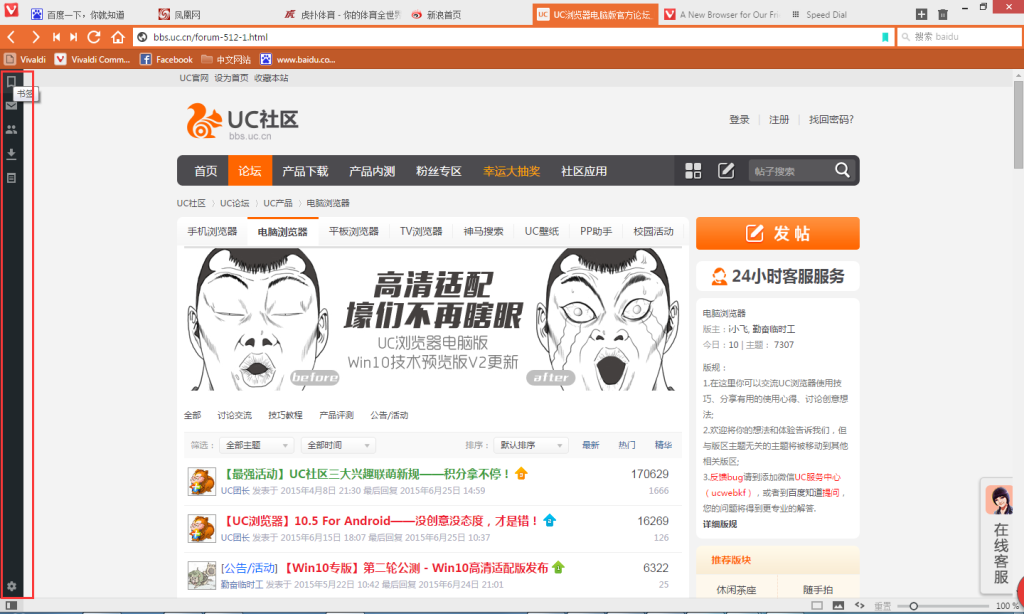
Task: Toggle image loading in the status bar
Action: point(838,606)
